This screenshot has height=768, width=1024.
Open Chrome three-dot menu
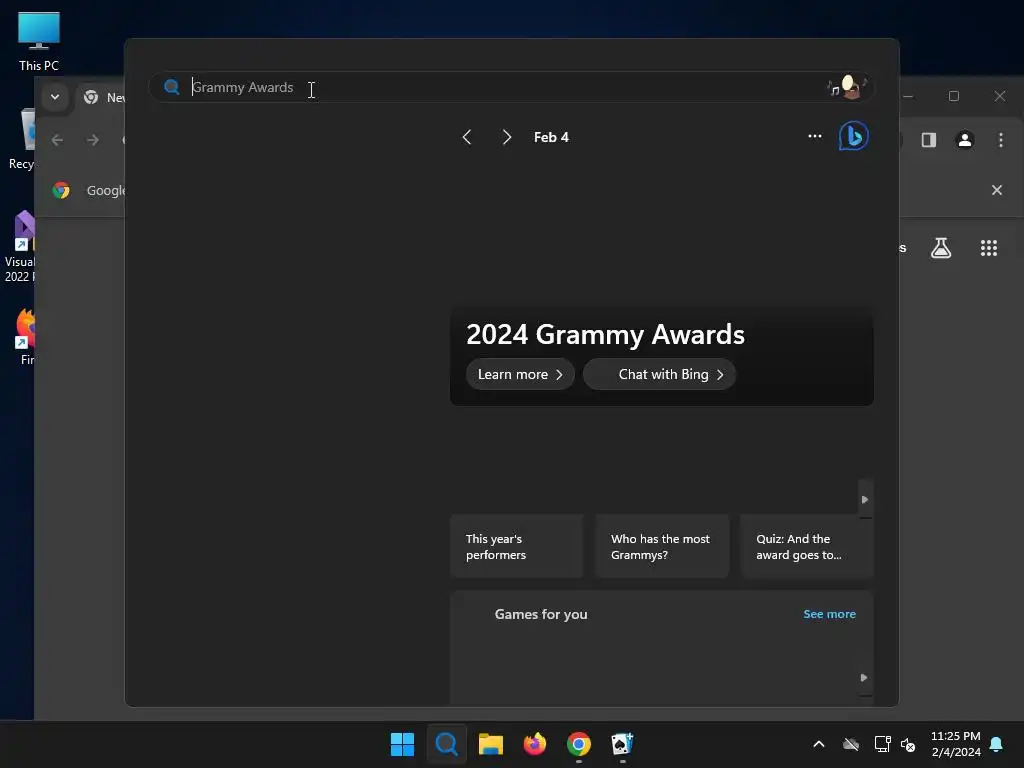1000,140
